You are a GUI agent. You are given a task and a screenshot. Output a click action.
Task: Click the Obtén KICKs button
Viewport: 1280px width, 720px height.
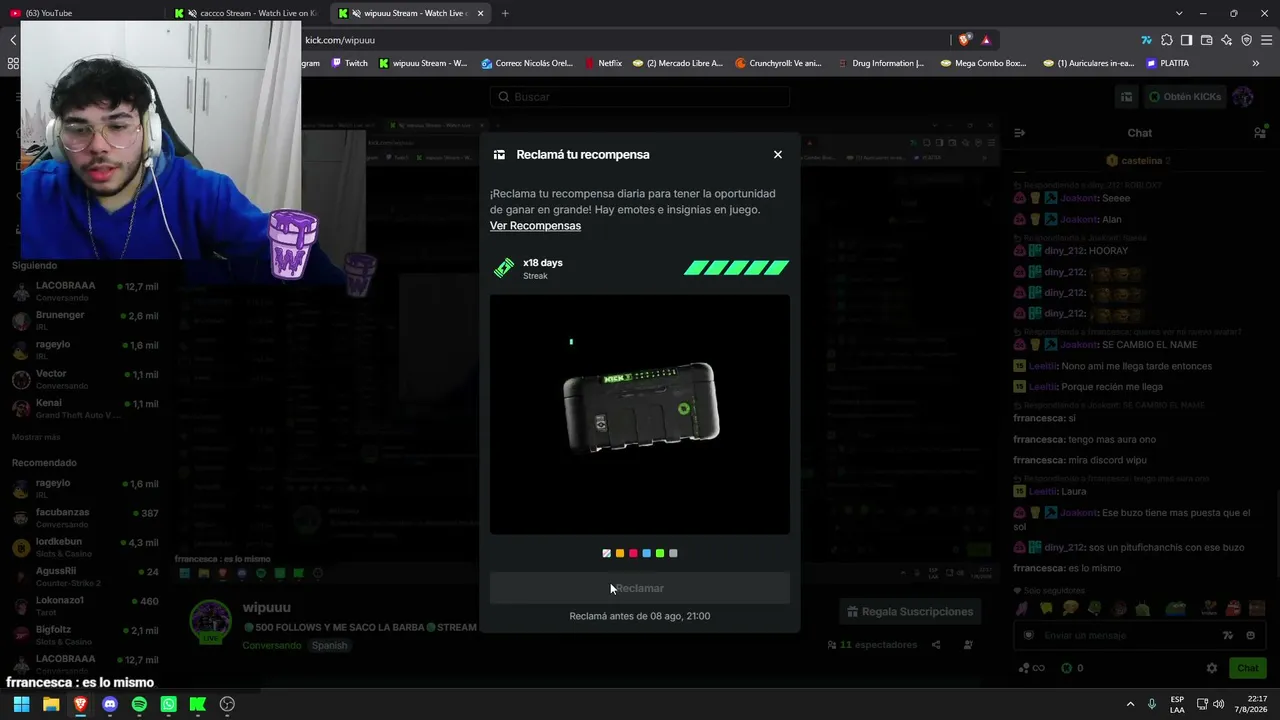(1185, 97)
